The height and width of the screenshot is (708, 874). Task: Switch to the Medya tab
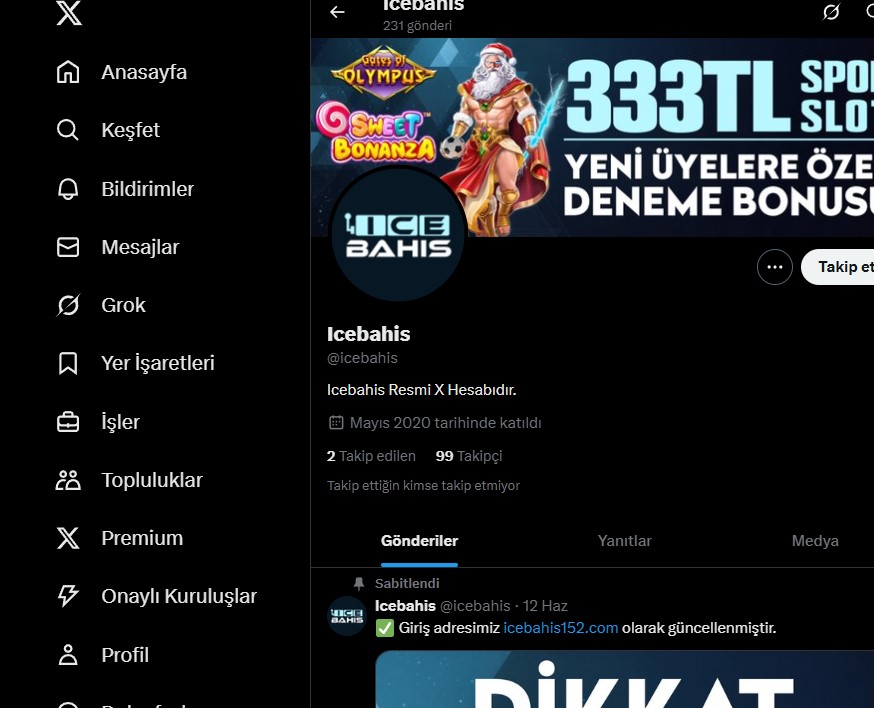pos(814,541)
